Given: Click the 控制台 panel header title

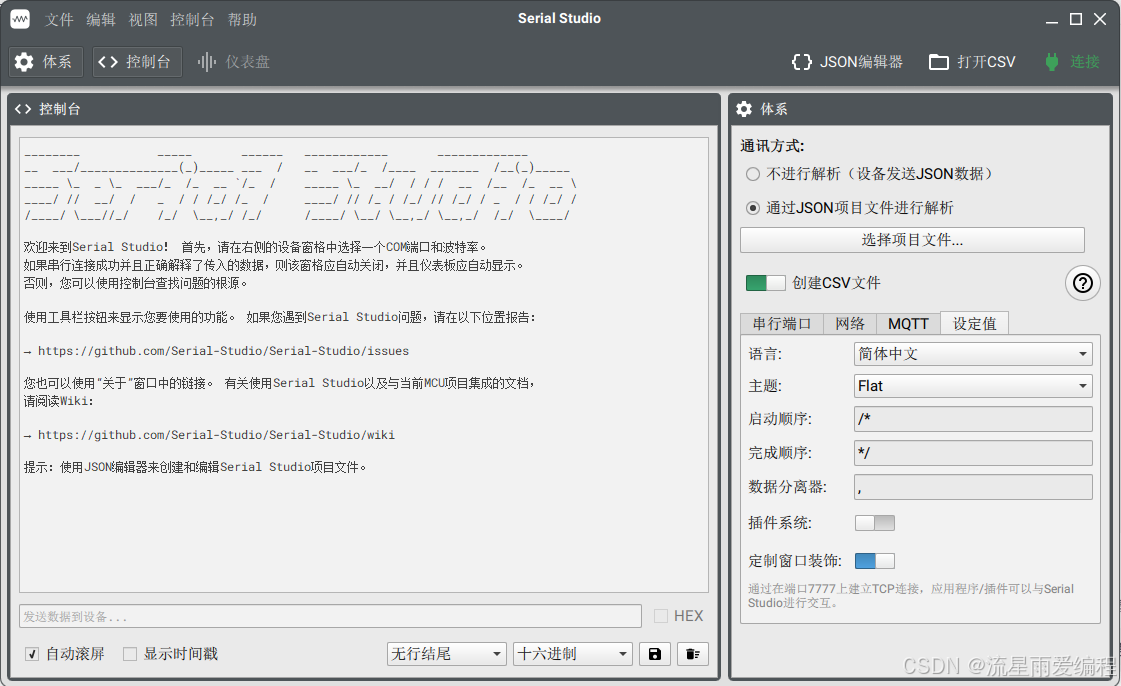Looking at the screenshot, I should coord(59,109).
